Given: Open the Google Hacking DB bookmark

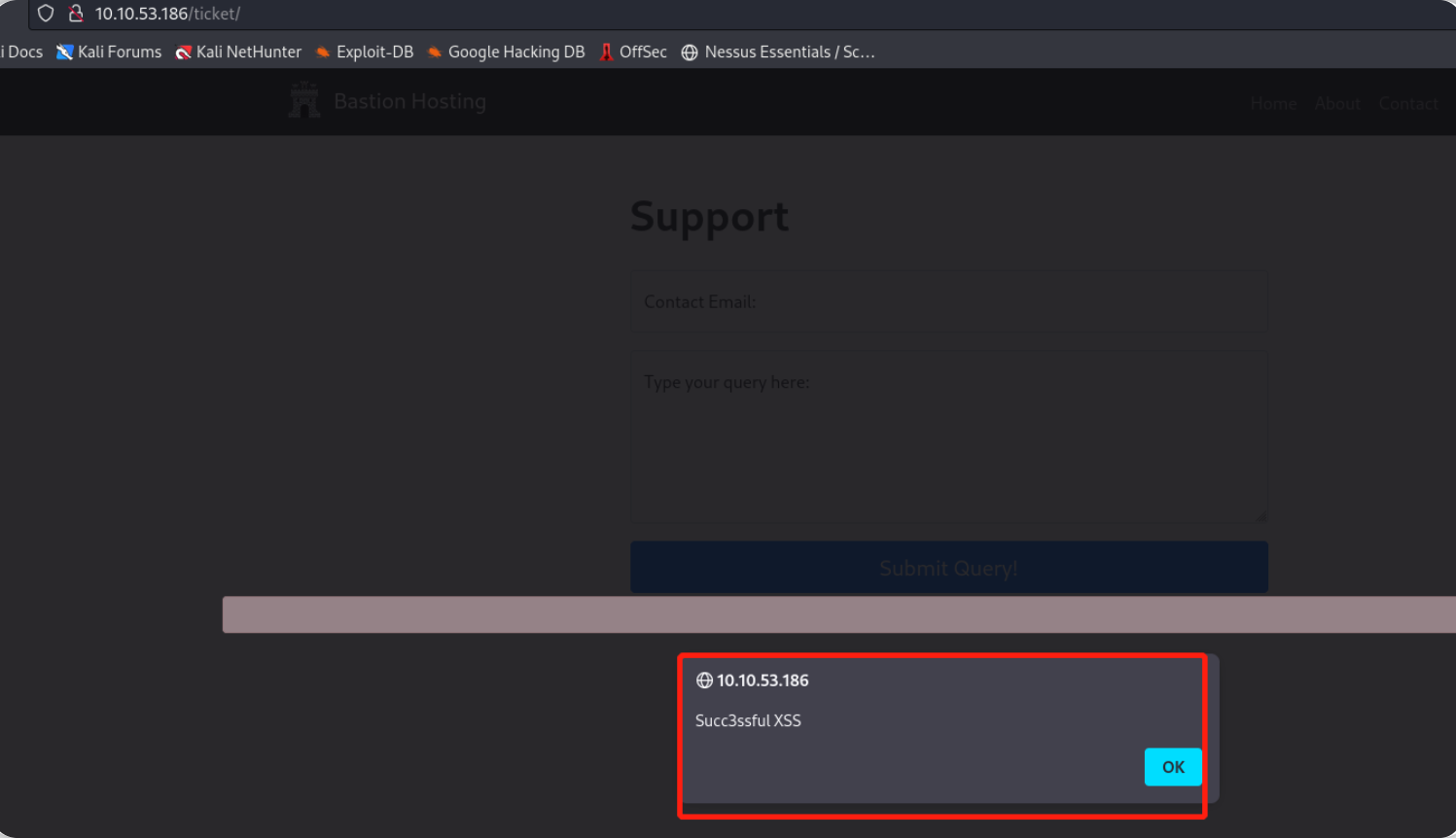Looking at the screenshot, I should pyautogui.click(x=506, y=52).
